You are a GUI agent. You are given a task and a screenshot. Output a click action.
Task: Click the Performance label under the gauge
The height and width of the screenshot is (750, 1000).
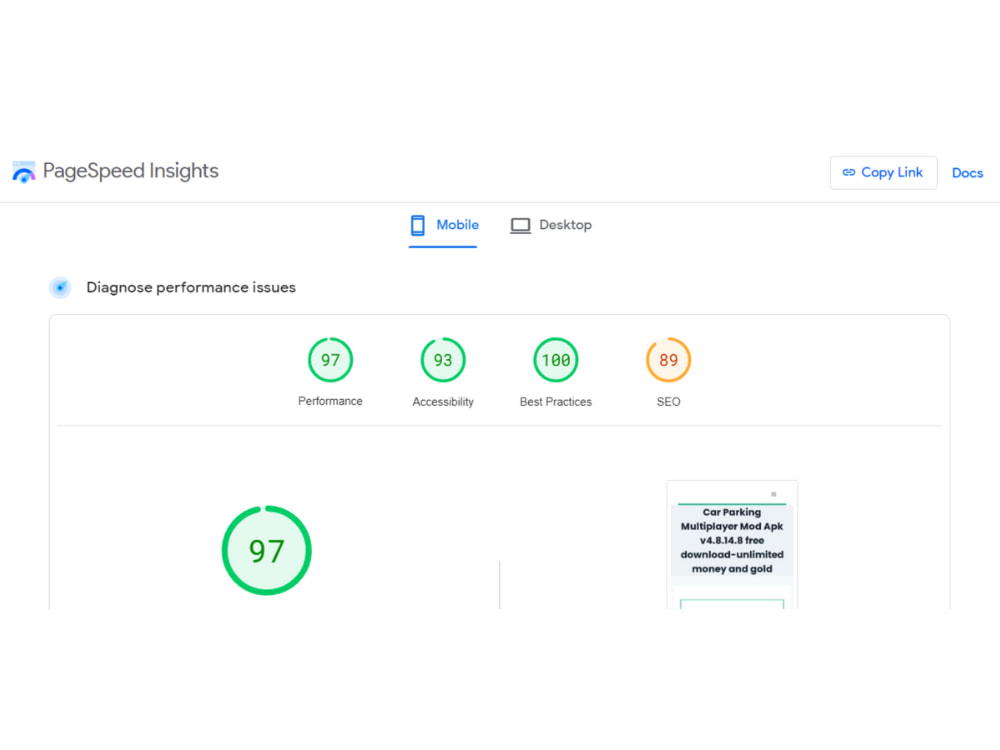point(330,401)
